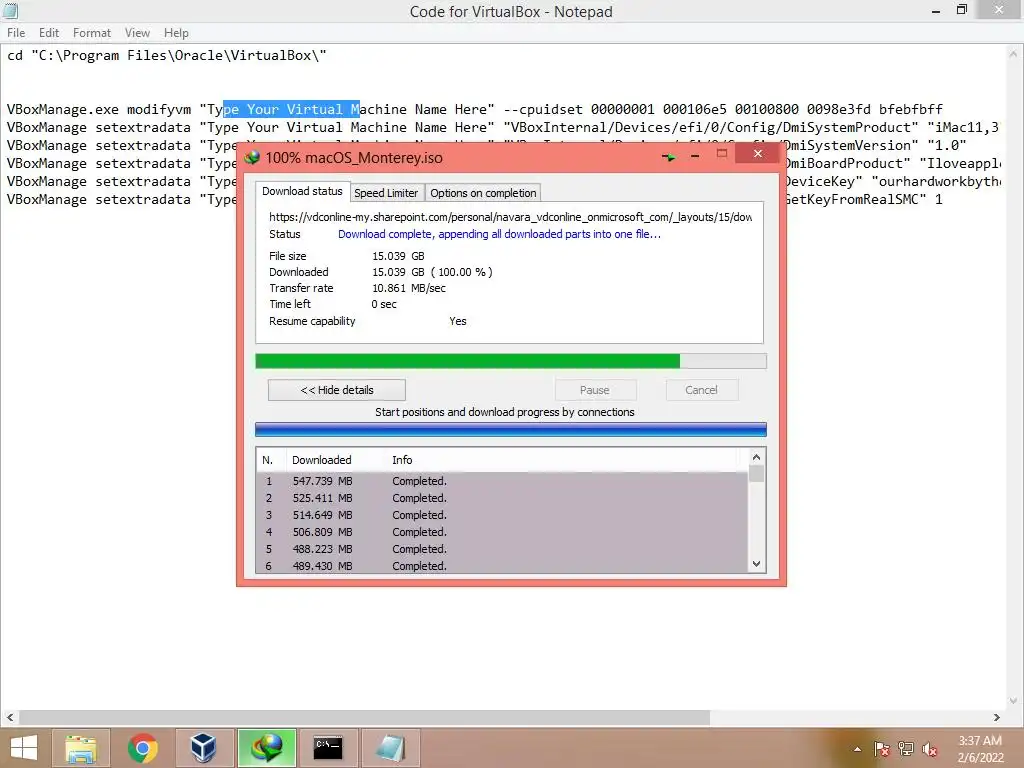Select connection row with 525.411 MB
Screen dimensions: 1024x768
pyautogui.click(x=502, y=498)
